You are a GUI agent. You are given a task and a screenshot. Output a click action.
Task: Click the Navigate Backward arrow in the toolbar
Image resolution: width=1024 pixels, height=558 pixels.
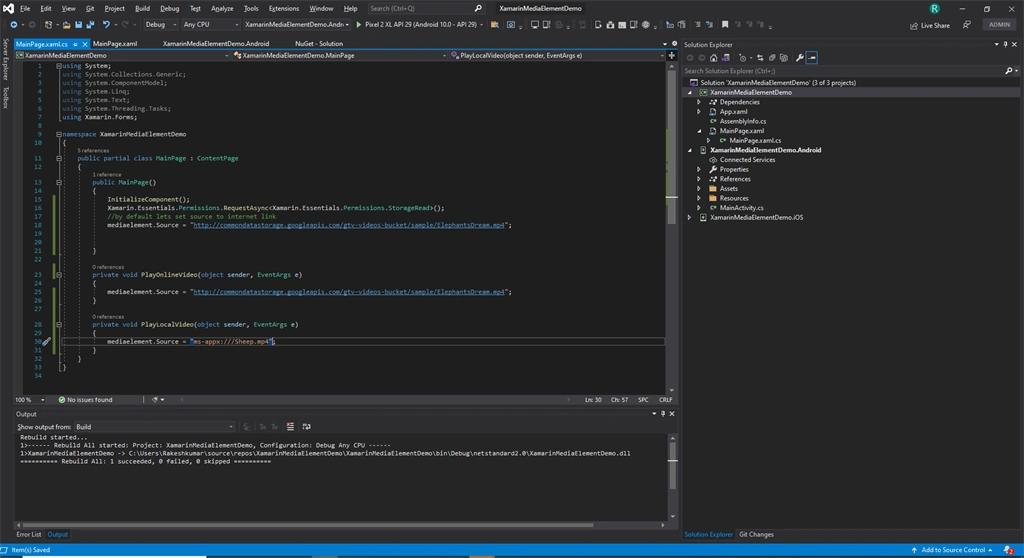(x=14, y=25)
